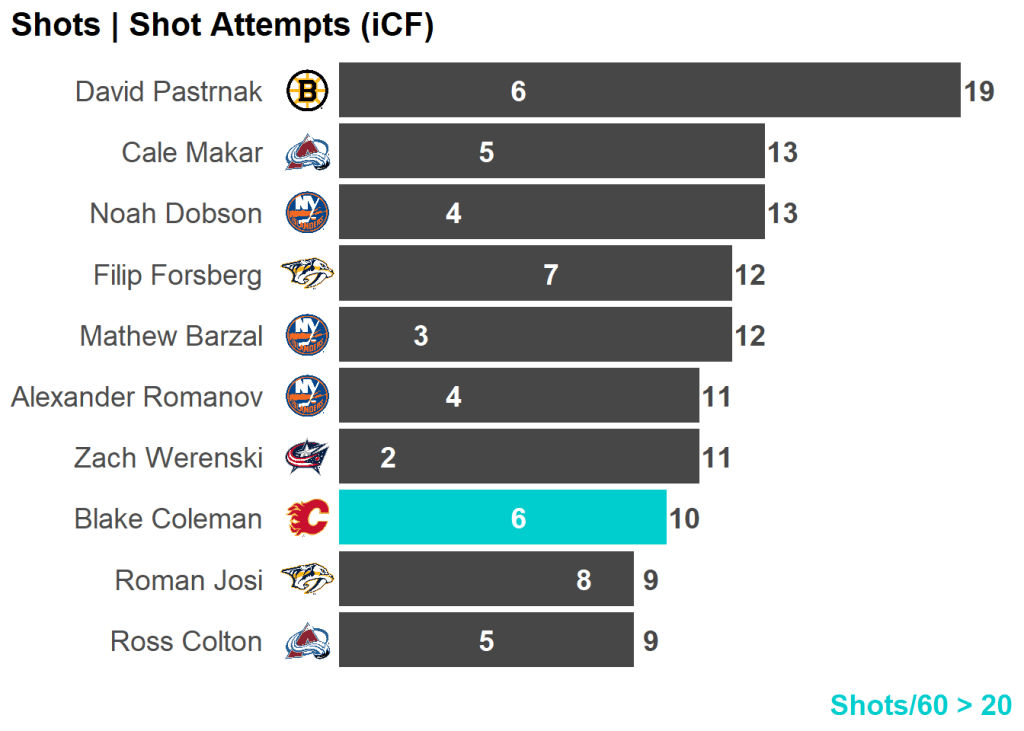Screen dimensions: 1024x731
Task: Click the Alexander Romanov name label
Action: pos(137,397)
